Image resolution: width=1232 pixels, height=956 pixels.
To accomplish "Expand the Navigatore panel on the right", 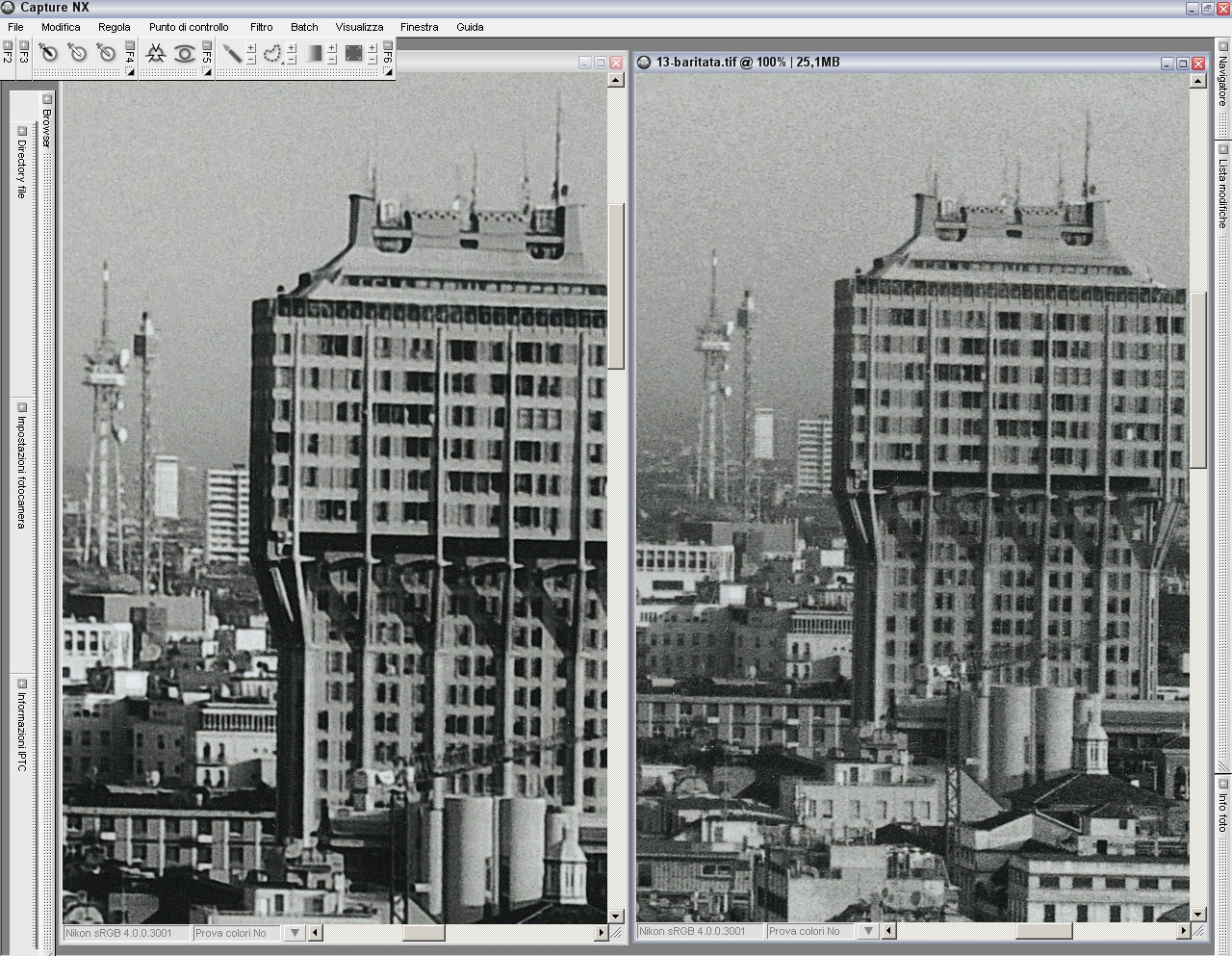I will tap(1222, 45).
